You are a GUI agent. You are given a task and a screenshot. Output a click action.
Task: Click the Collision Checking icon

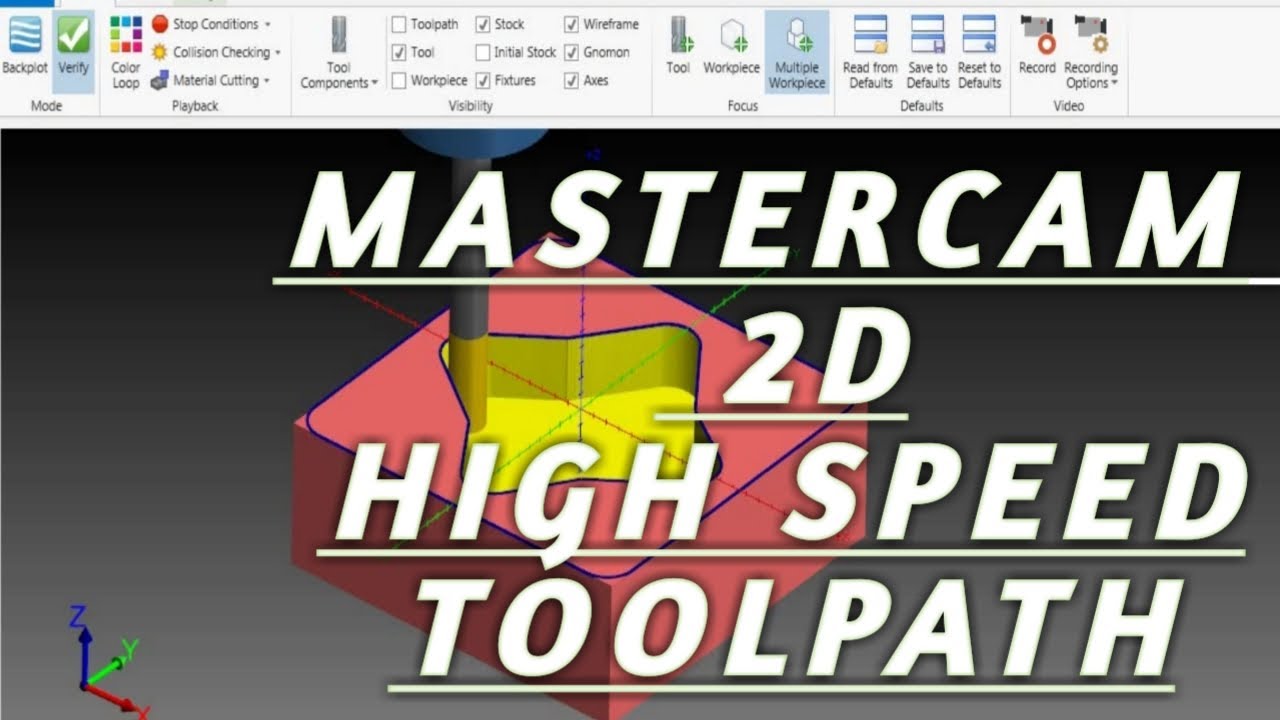(160, 52)
